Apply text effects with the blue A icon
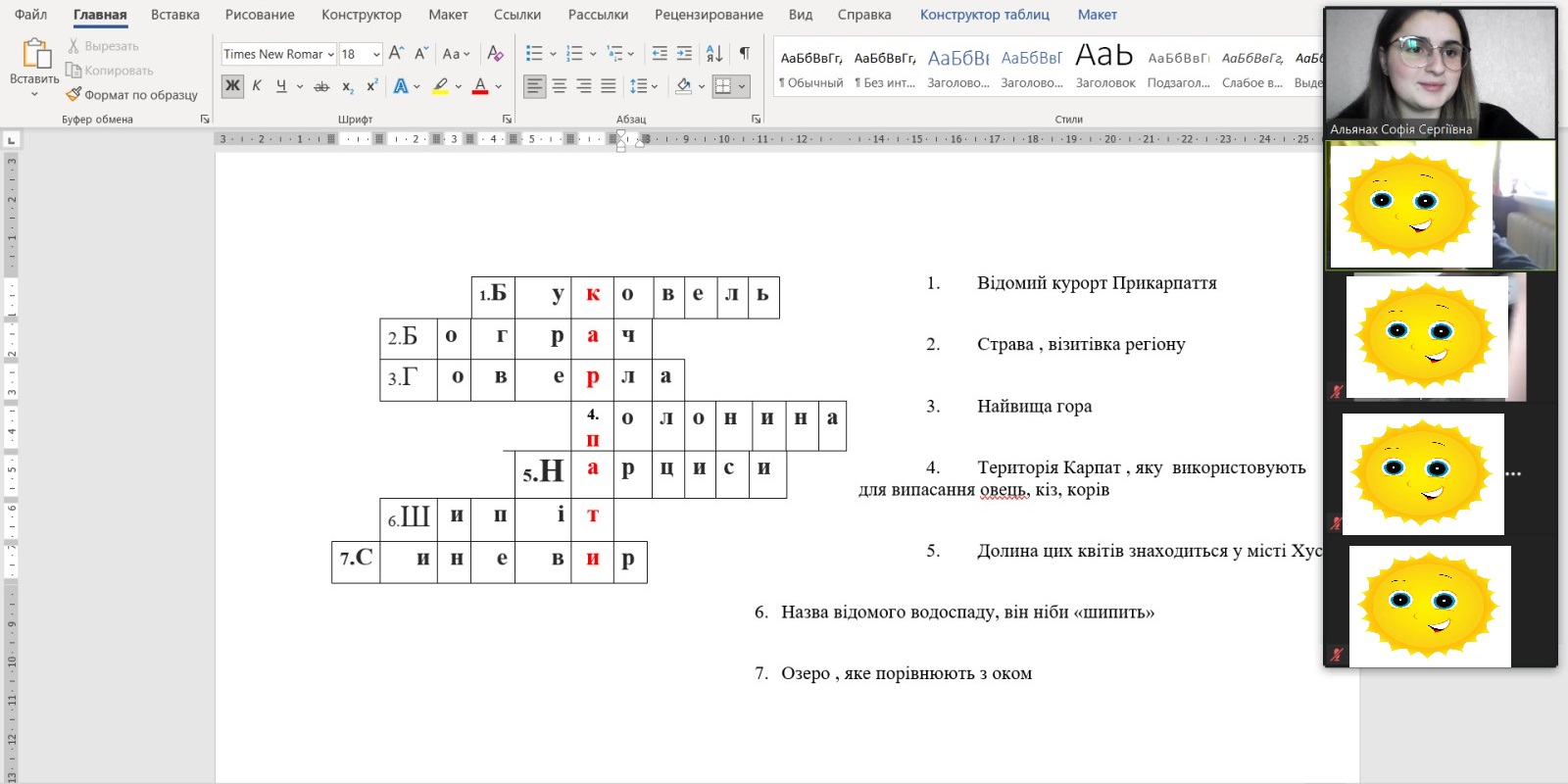This screenshot has height=784, width=1568. [401, 86]
